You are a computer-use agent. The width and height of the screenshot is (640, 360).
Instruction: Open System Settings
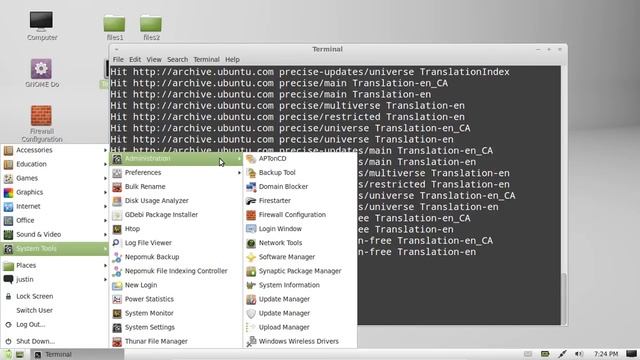coord(176,327)
